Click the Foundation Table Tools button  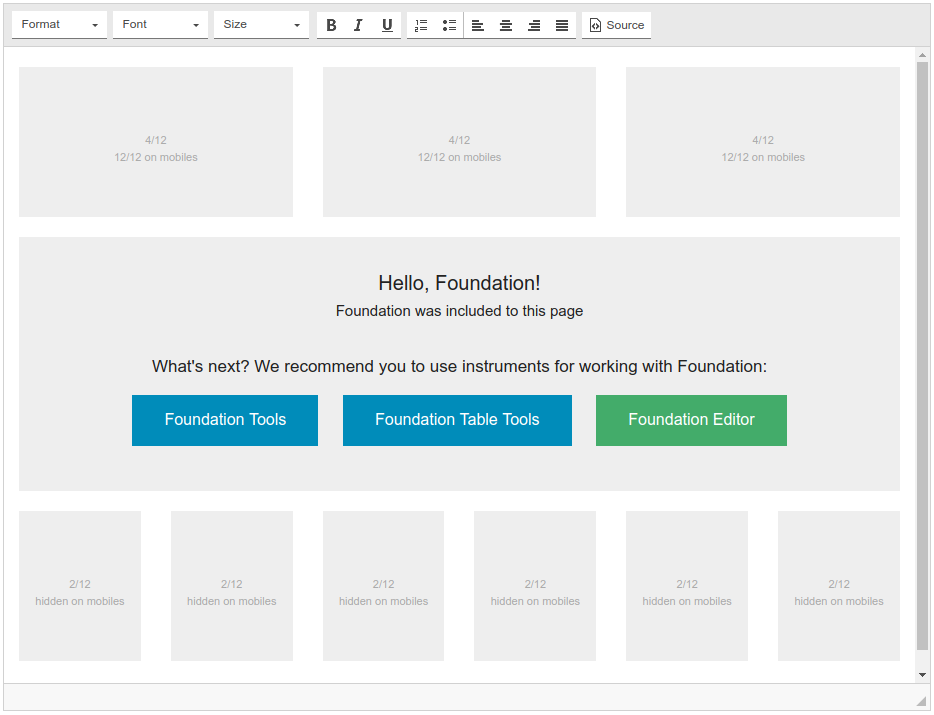click(x=457, y=420)
